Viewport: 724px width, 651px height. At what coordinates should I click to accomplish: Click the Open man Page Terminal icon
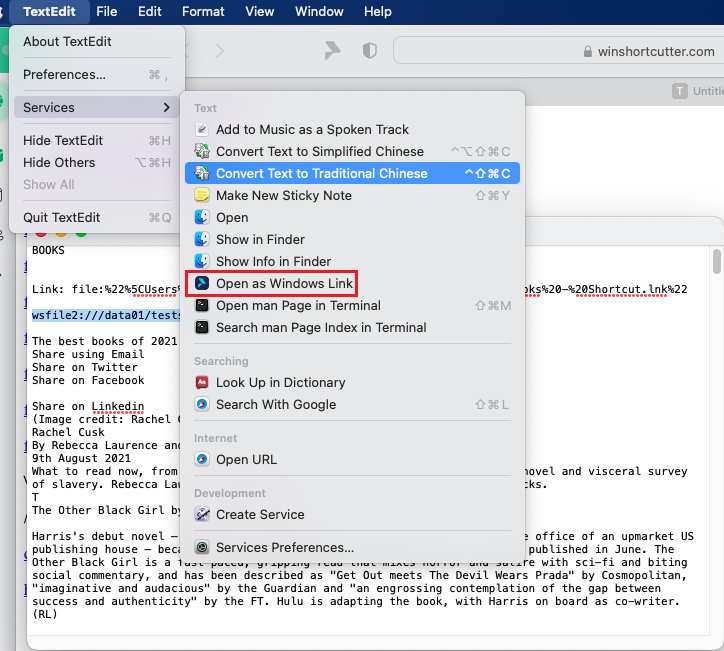202,306
